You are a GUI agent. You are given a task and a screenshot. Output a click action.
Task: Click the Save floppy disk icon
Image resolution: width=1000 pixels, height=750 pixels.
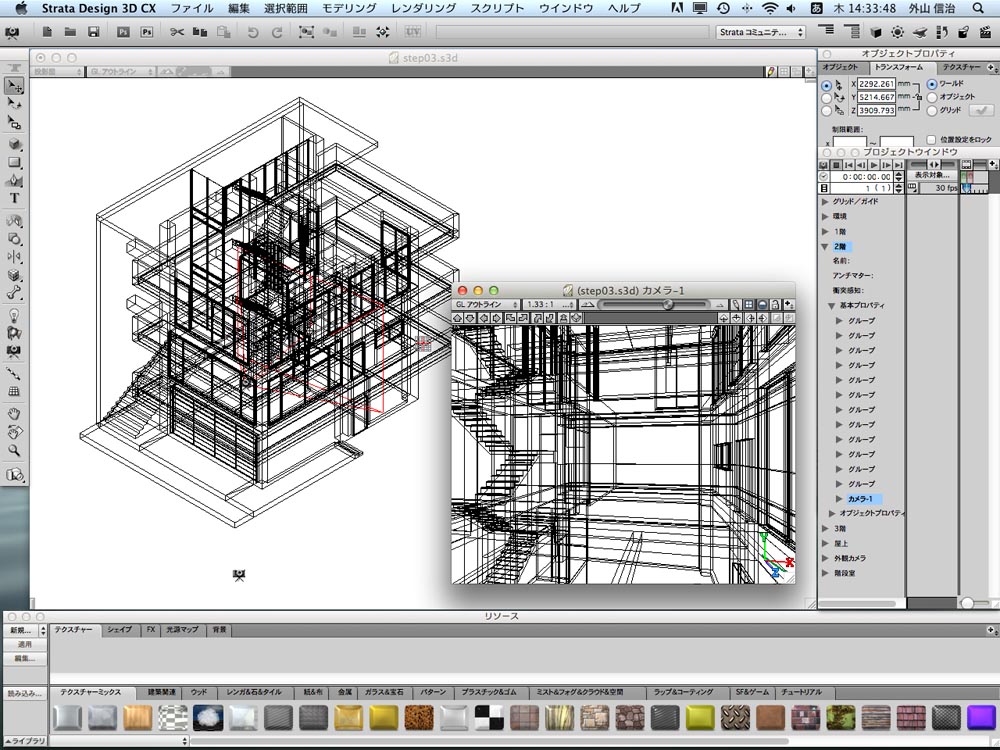tap(94, 32)
